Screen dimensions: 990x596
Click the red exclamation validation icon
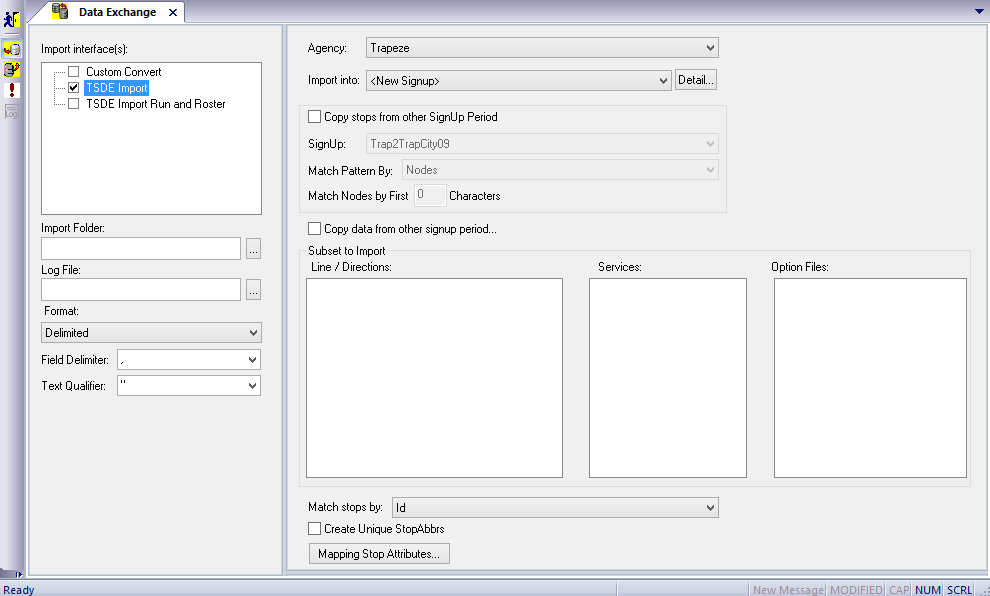(10, 91)
